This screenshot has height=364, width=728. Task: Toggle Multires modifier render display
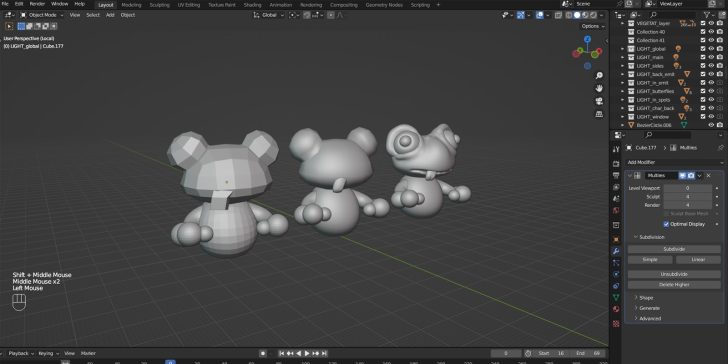click(x=691, y=176)
